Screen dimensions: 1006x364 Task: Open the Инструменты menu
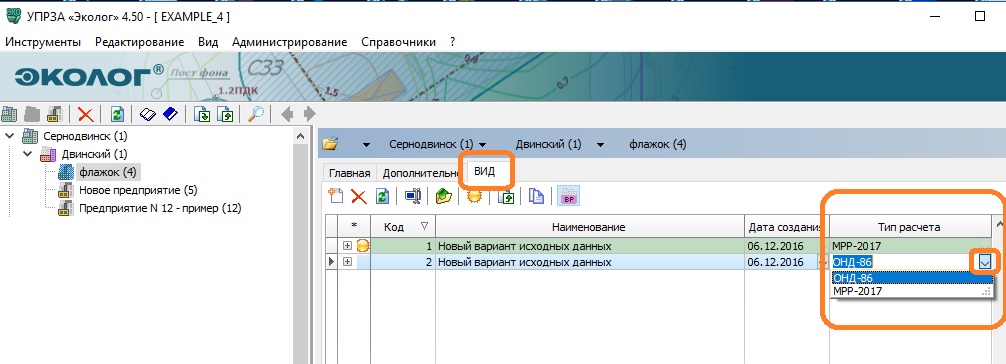click(43, 42)
